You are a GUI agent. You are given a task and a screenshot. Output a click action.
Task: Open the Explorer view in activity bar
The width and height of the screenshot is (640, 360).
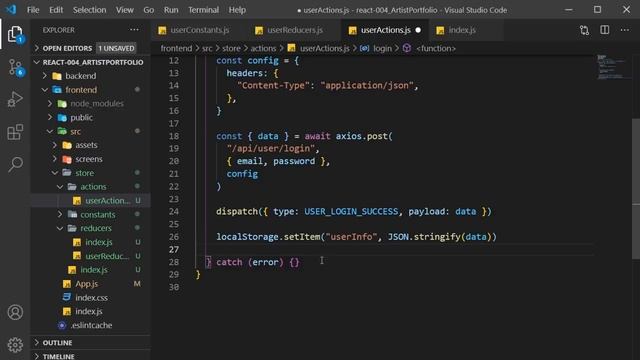(15, 34)
